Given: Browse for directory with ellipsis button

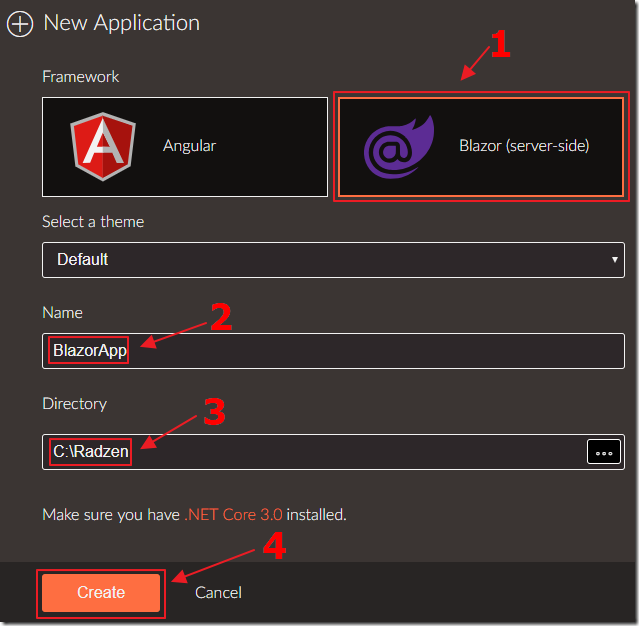Looking at the screenshot, I should (x=604, y=452).
